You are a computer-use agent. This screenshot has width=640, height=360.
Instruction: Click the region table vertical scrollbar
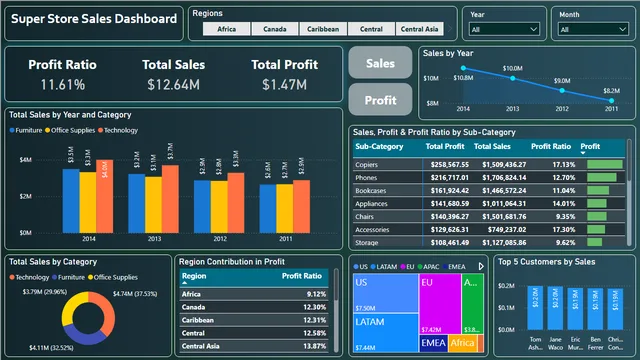[336, 285]
